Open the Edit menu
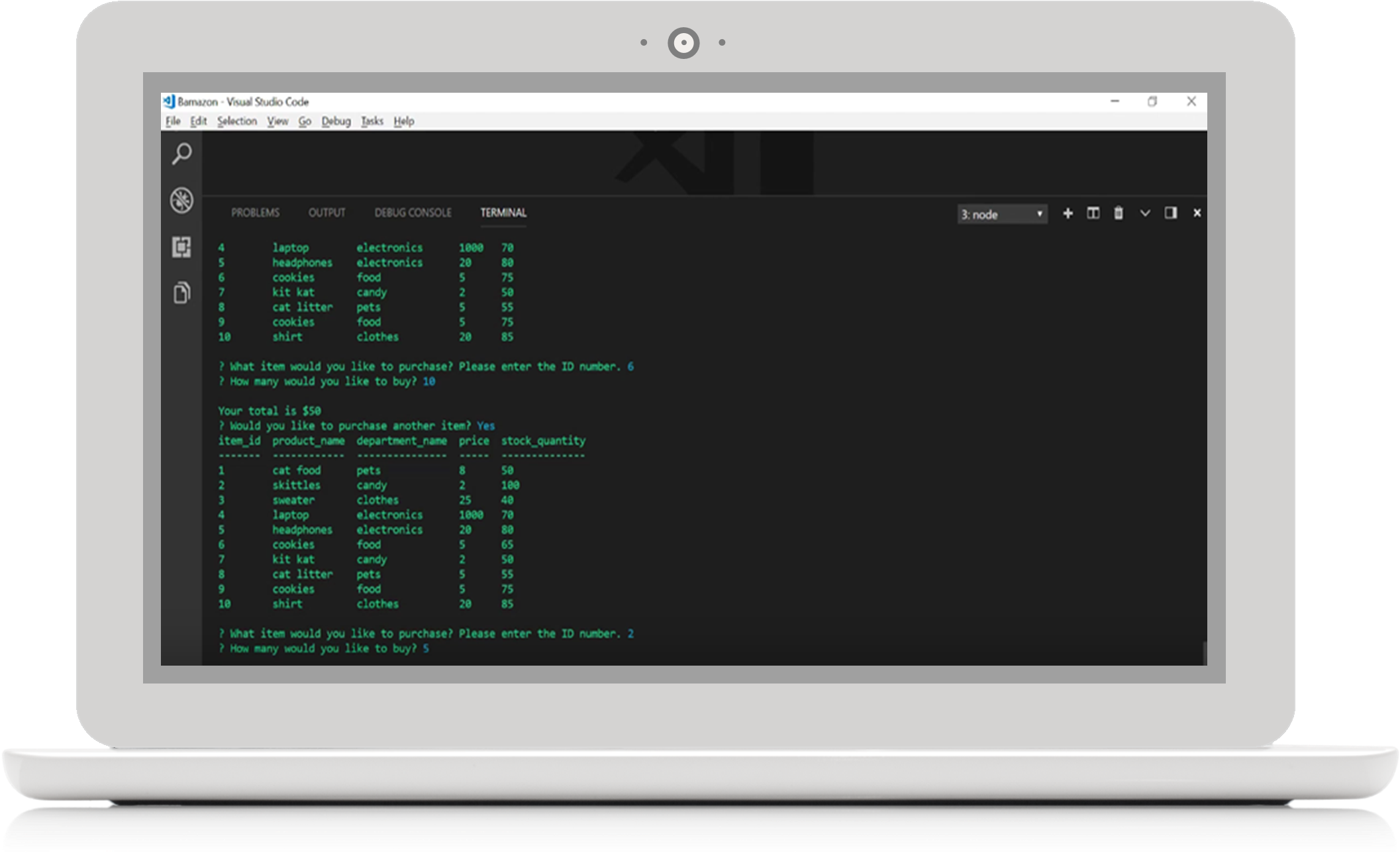The height and width of the screenshot is (861, 1400). 198,121
